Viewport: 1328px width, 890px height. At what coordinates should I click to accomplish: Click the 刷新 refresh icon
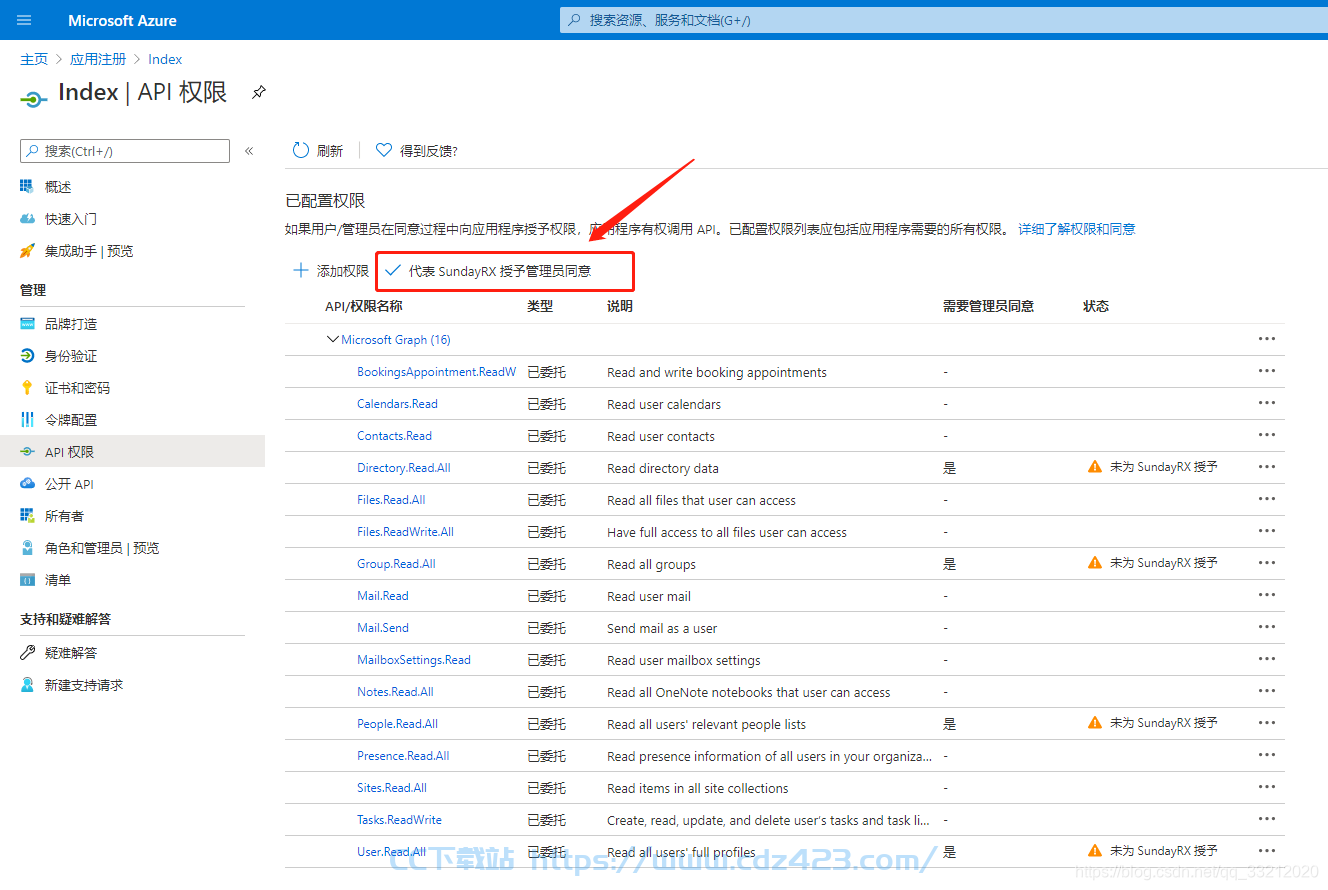point(301,150)
